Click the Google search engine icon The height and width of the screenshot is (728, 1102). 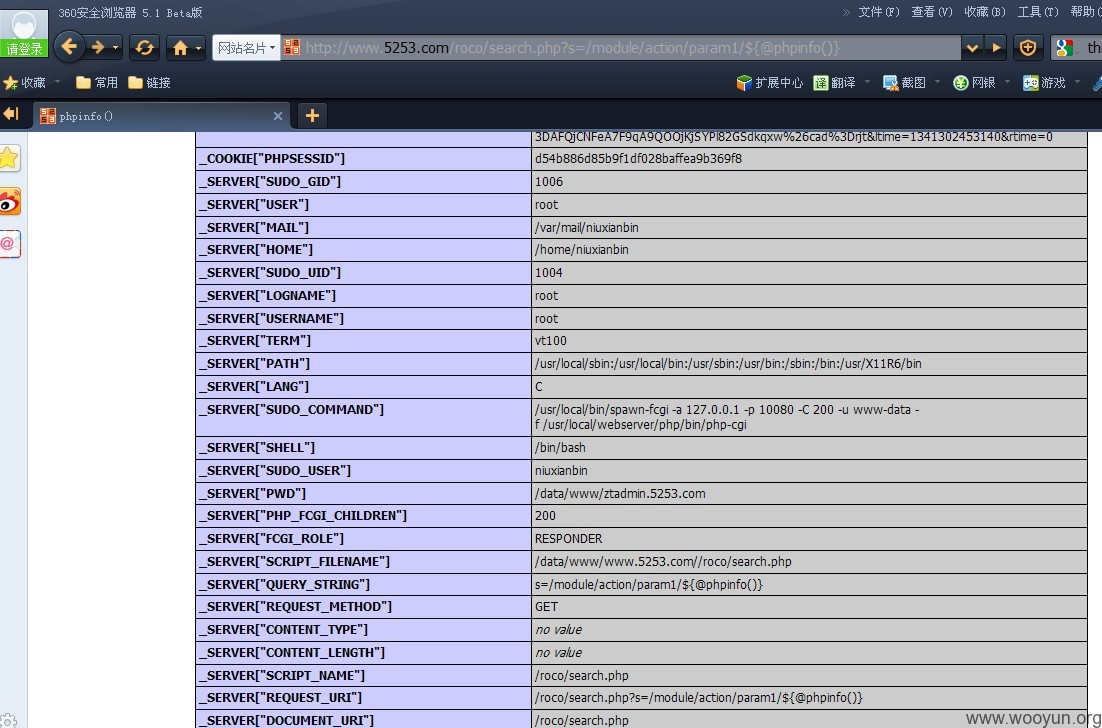(1065, 48)
